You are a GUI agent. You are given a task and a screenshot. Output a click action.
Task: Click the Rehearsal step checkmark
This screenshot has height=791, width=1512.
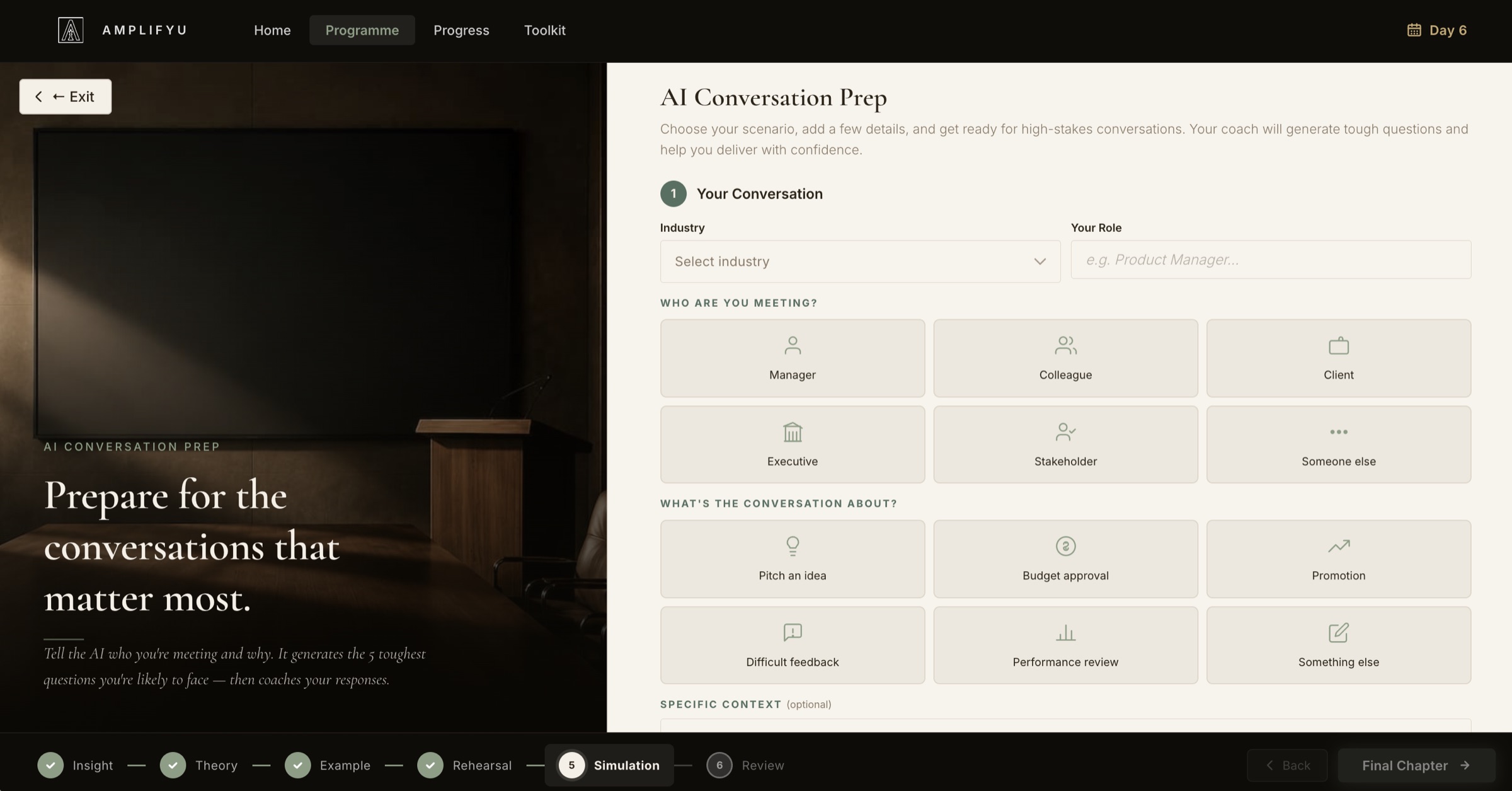pos(430,765)
